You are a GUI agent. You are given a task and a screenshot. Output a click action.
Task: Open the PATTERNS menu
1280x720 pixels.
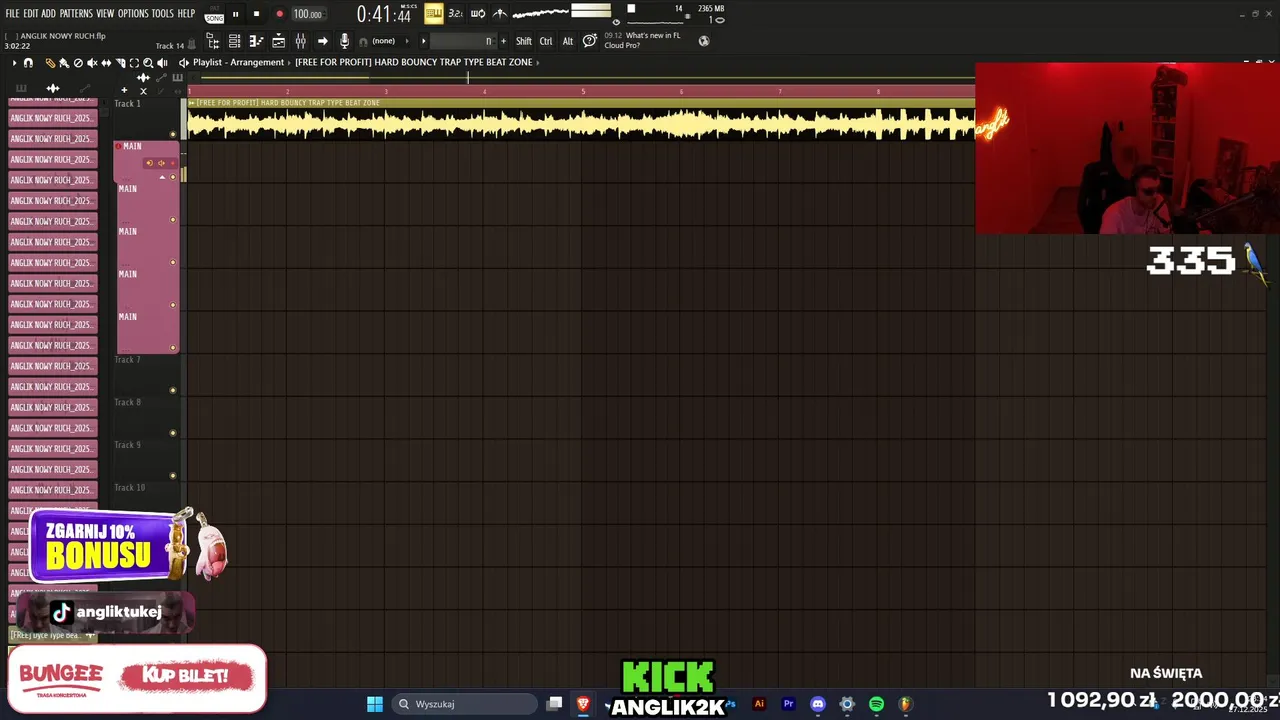76,13
